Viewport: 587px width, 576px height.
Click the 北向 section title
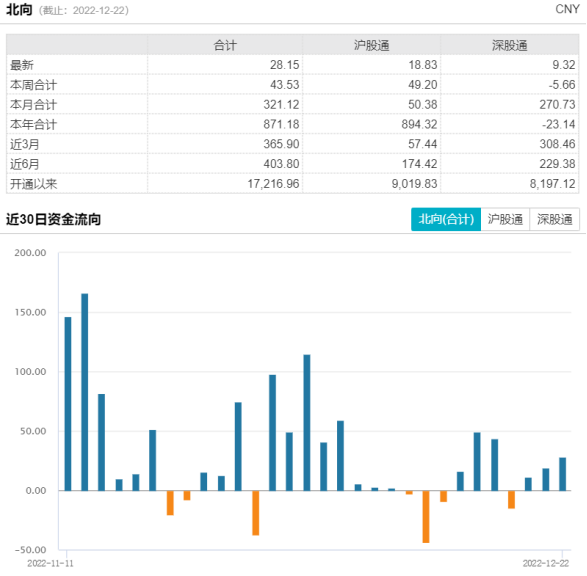[x=19, y=9]
